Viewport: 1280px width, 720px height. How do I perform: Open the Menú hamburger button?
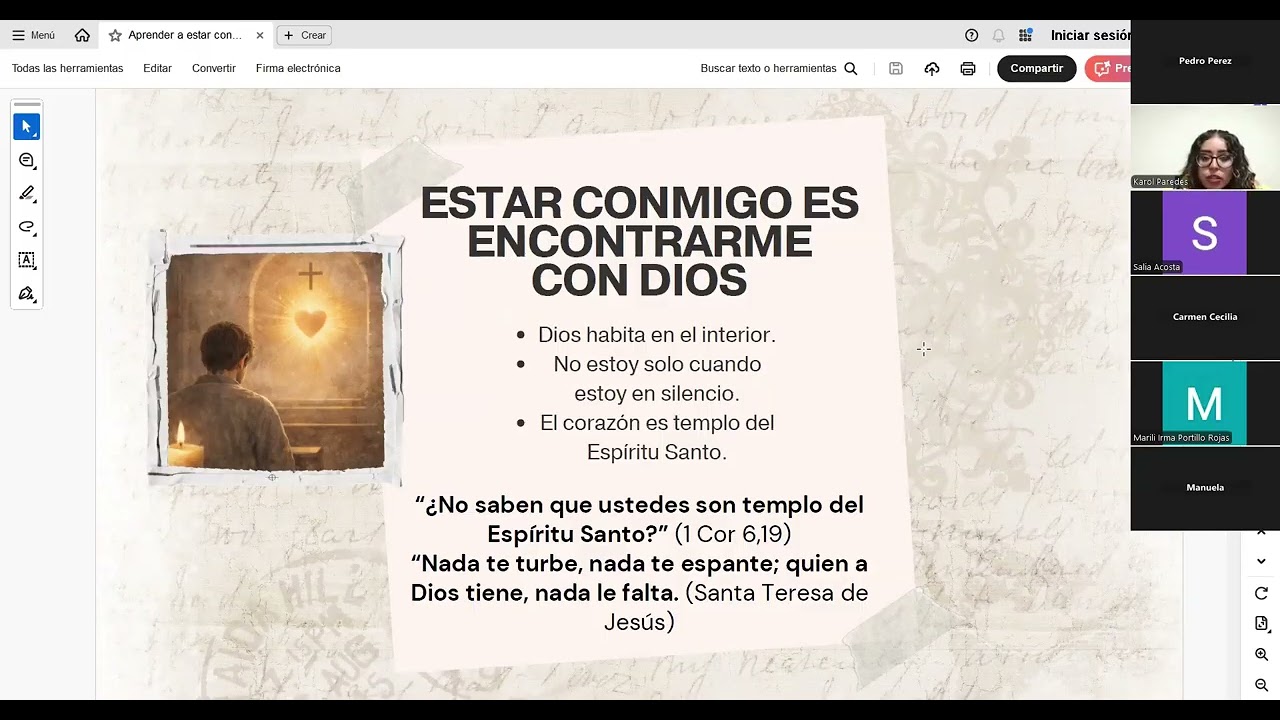[33, 35]
